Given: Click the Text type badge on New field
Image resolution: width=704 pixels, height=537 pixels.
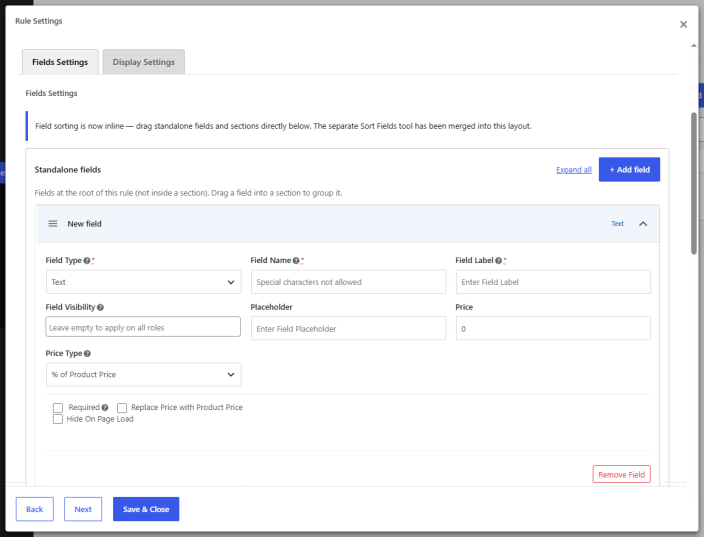Looking at the screenshot, I should click(x=617, y=224).
